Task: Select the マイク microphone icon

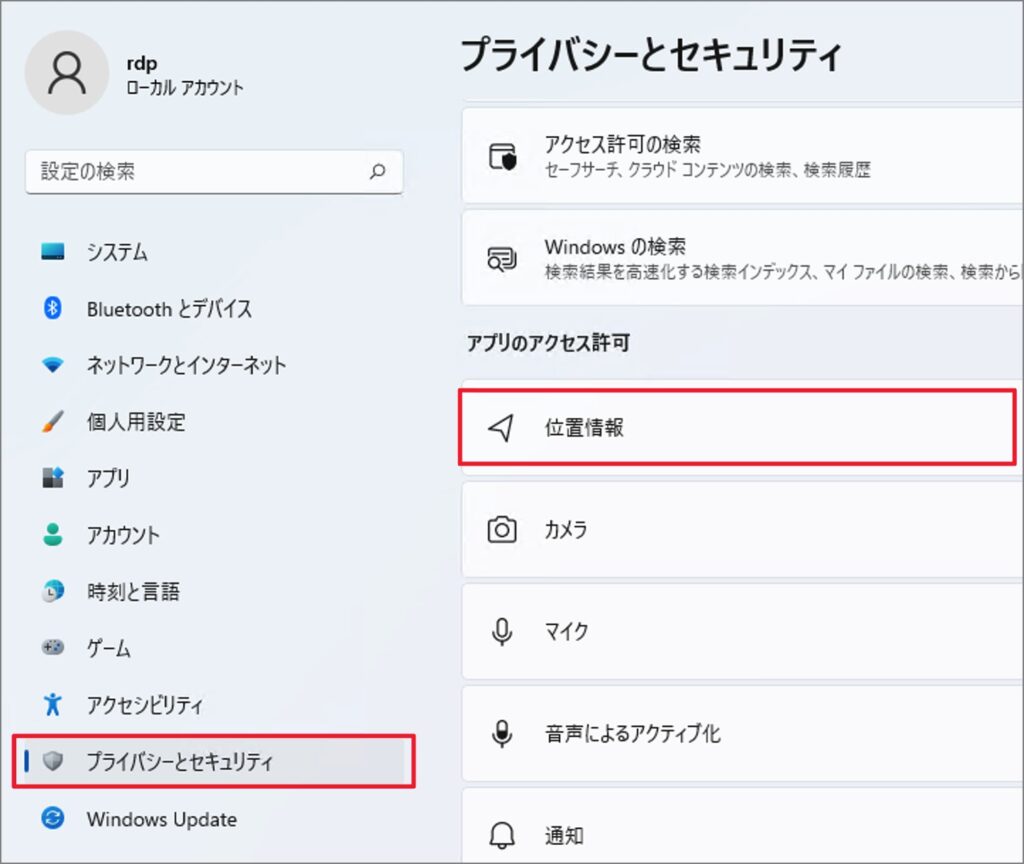Action: pyautogui.click(x=501, y=632)
